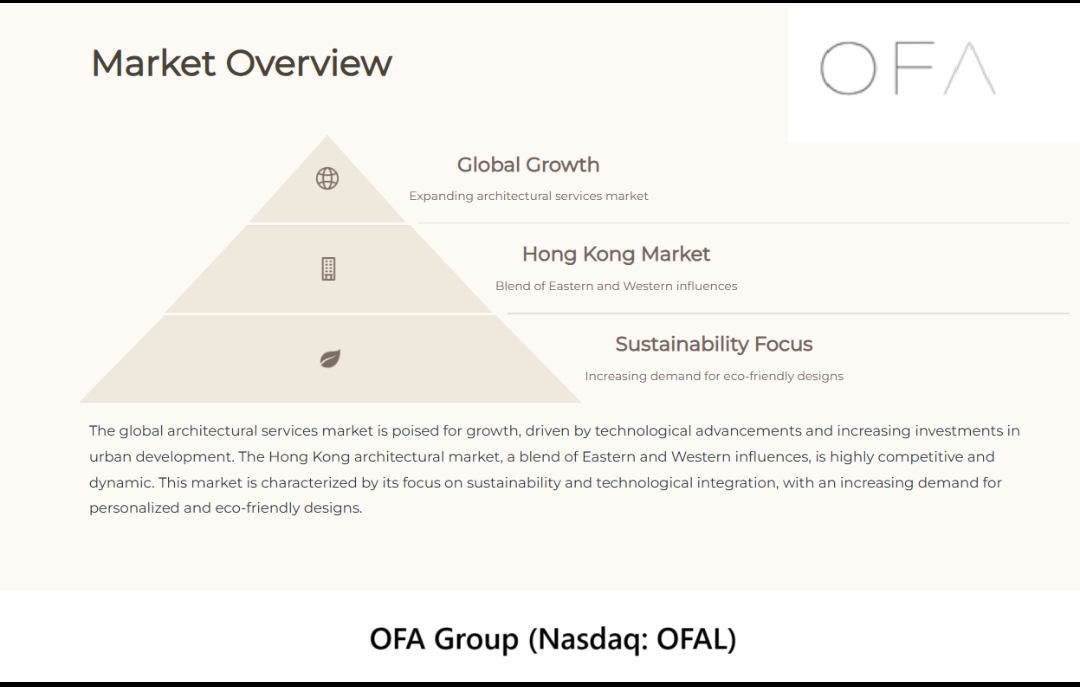Click the building icon in the middle tier
The height and width of the screenshot is (687, 1080).
click(x=328, y=269)
